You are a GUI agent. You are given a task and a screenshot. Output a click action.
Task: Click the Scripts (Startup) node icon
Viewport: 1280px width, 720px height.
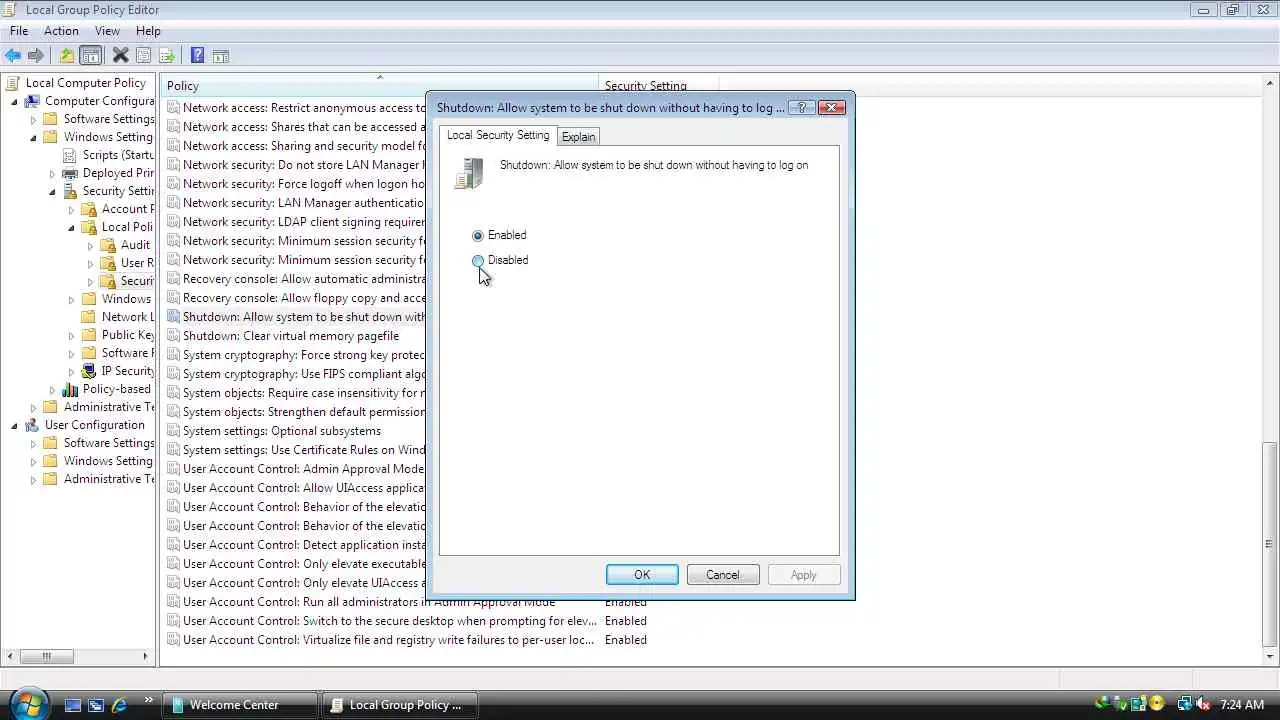70,155
